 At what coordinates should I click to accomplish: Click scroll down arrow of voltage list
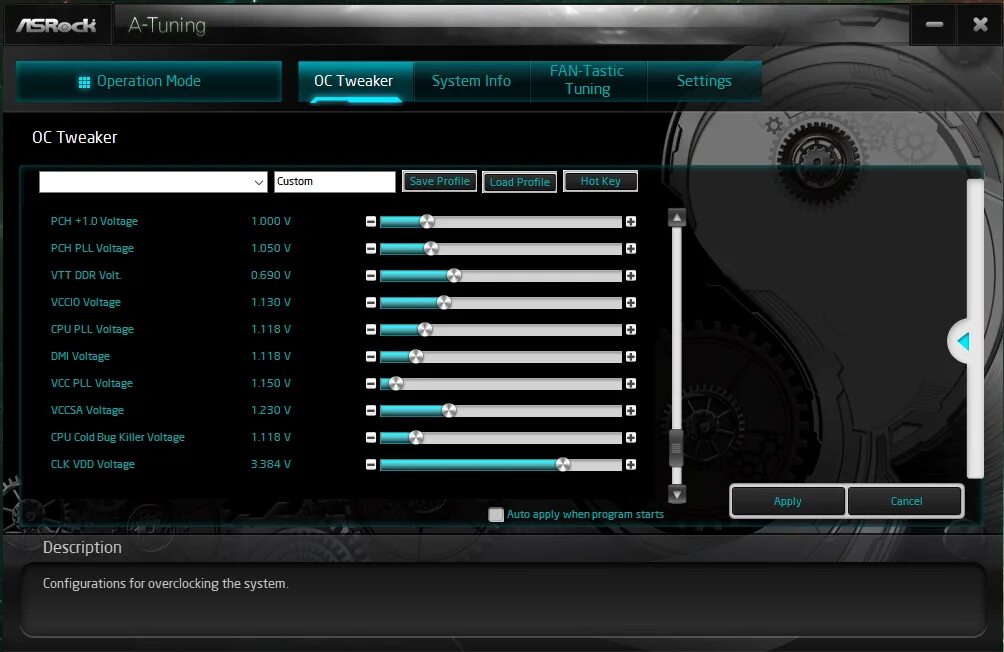(x=677, y=494)
